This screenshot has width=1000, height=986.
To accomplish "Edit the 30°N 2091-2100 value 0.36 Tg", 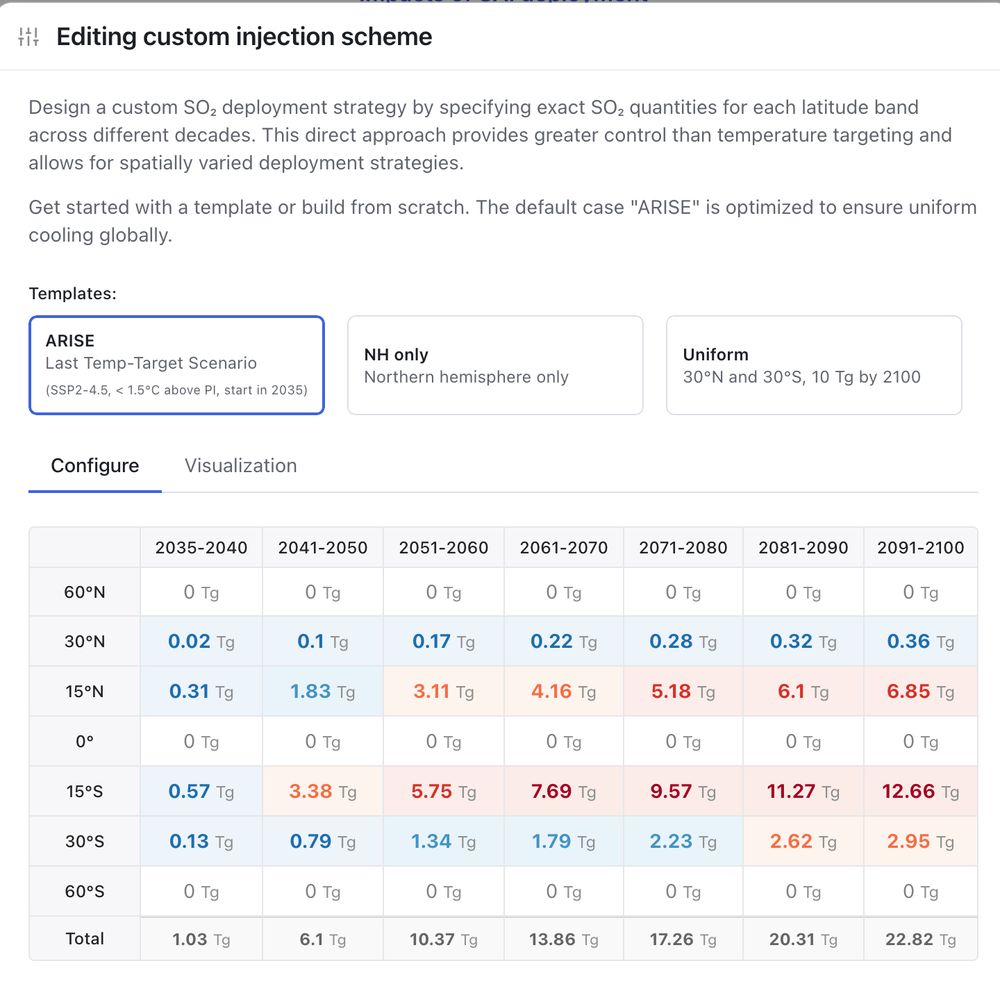I will coord(920,641).
